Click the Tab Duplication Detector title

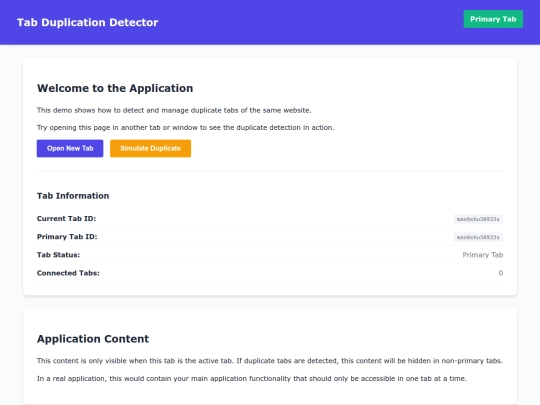tap(87, 22)
